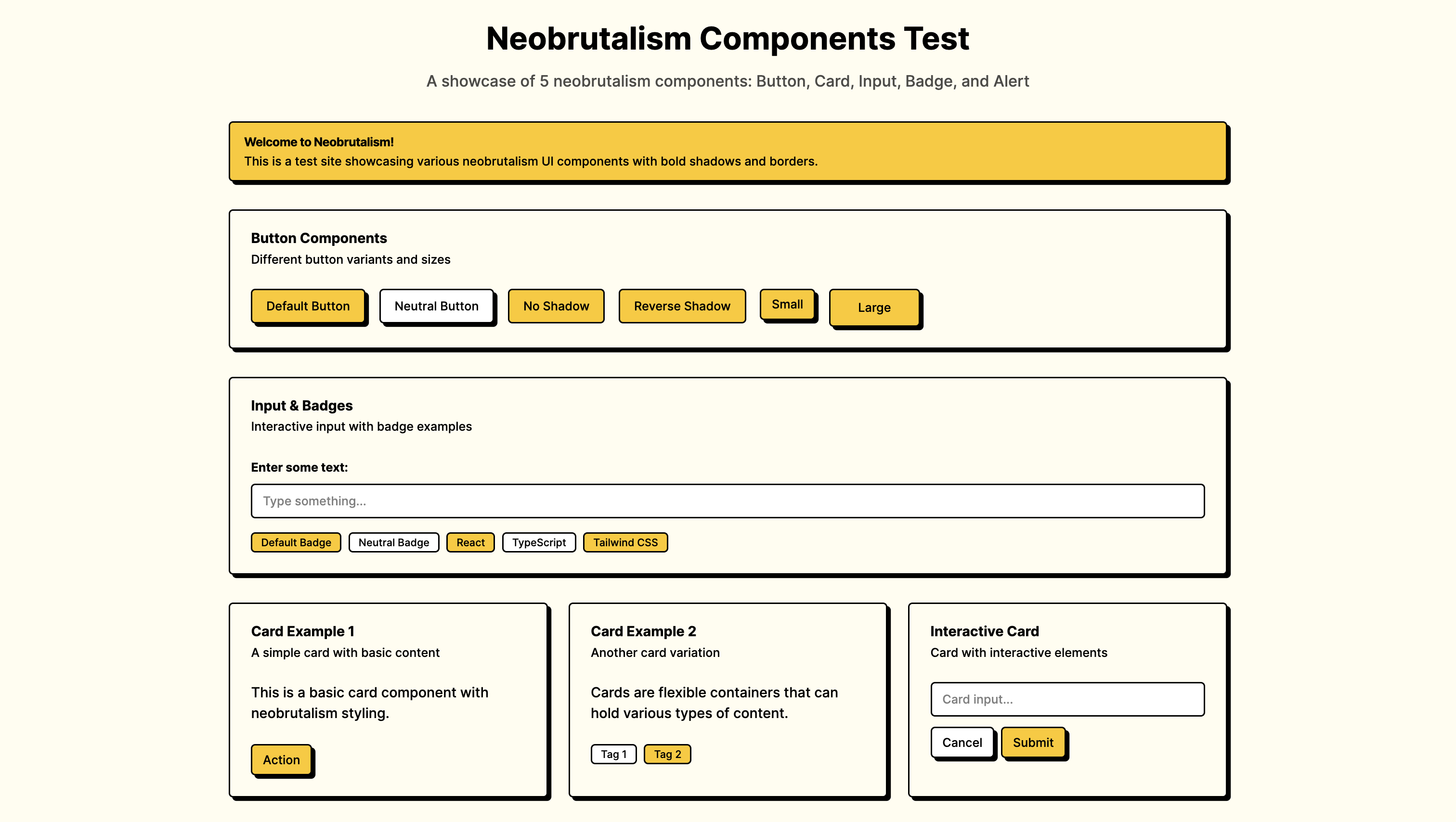Click the A simple card with basic content subtitle

coord(345,653)
